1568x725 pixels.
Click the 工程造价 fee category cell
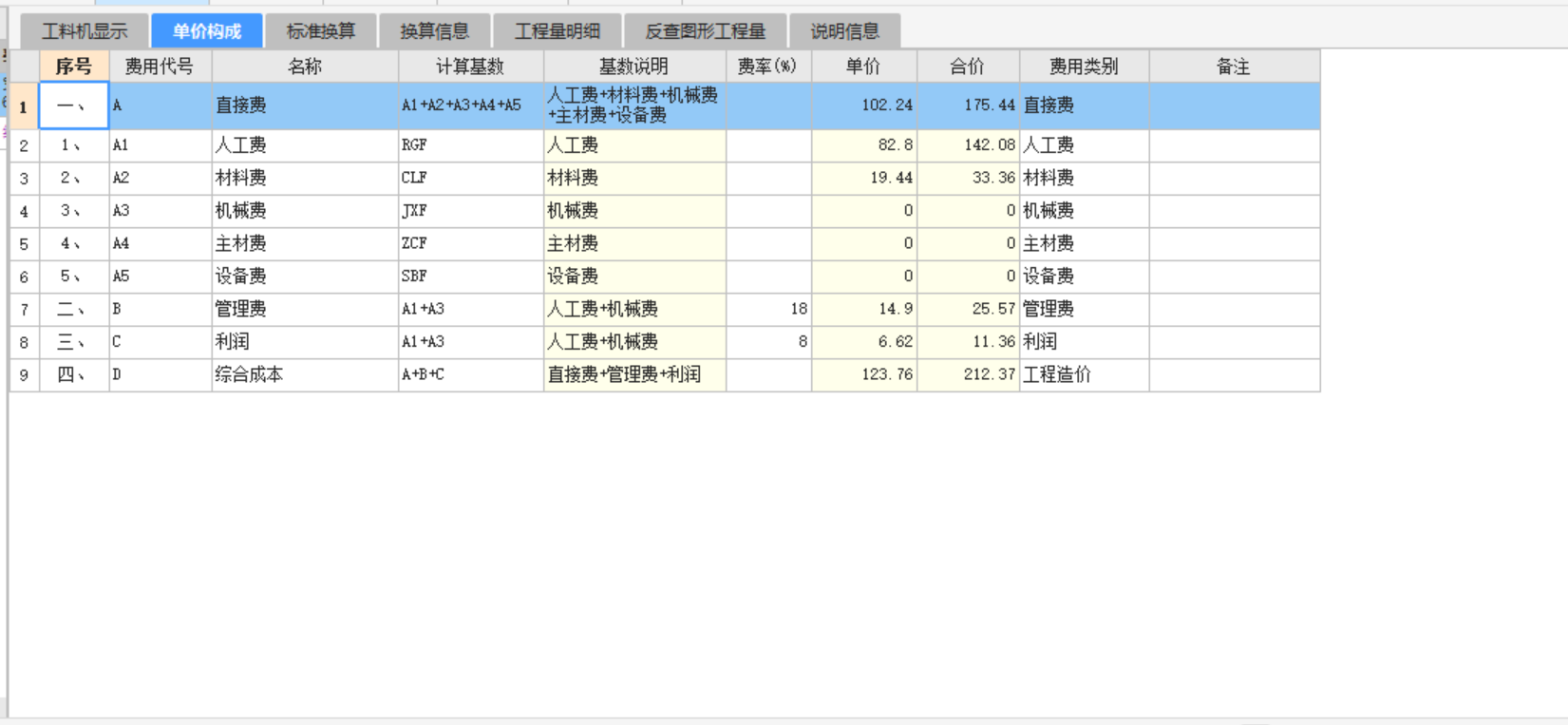[x=1084, y=375]
